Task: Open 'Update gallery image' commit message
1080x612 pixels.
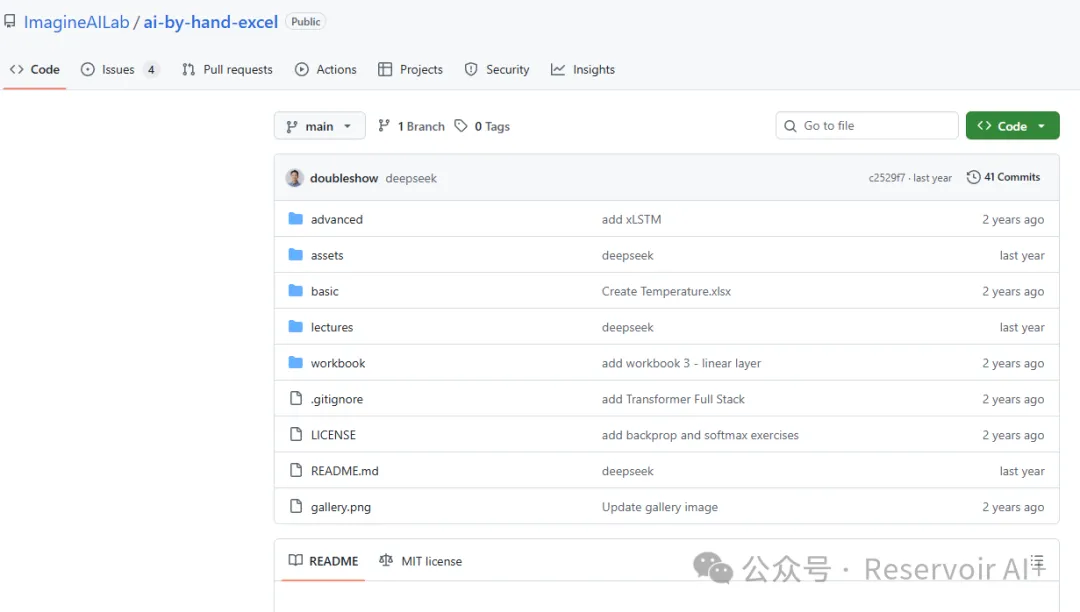Action: click(659, 507)
